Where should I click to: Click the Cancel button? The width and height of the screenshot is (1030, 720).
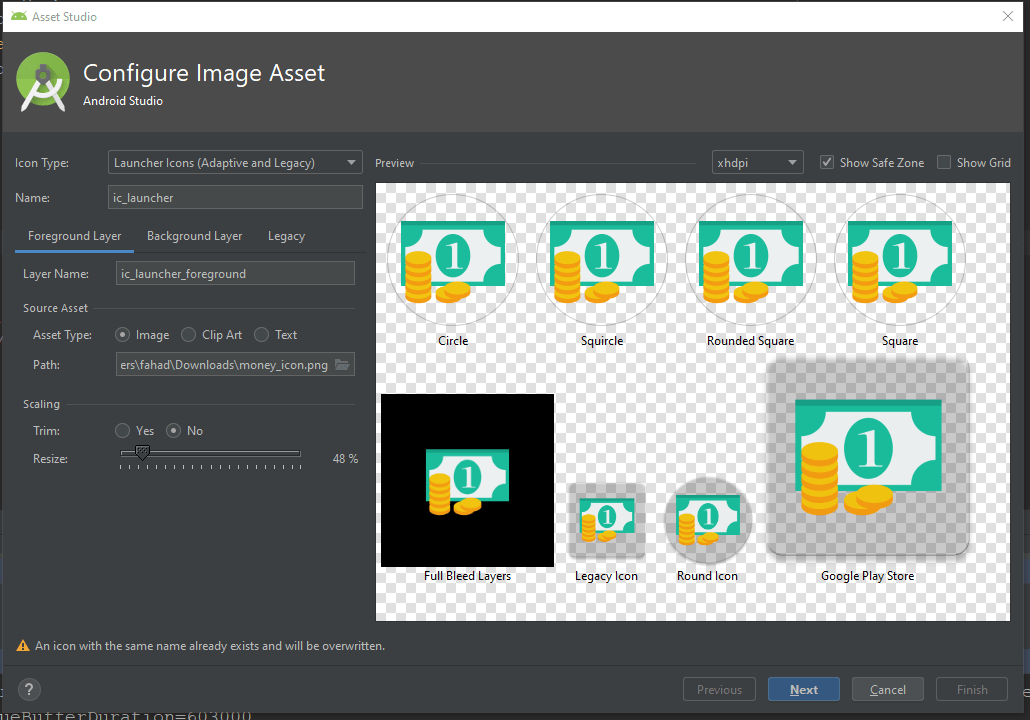tap(887, 689)
